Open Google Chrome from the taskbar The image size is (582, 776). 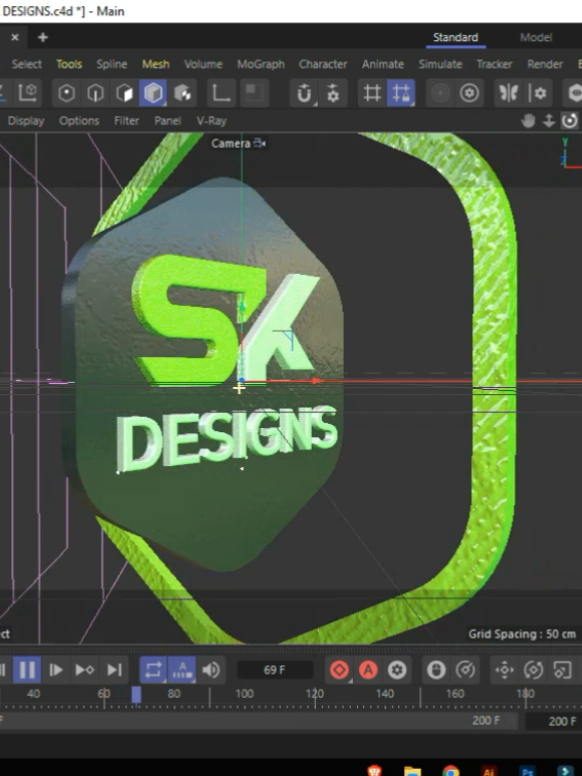click(450, 771)
